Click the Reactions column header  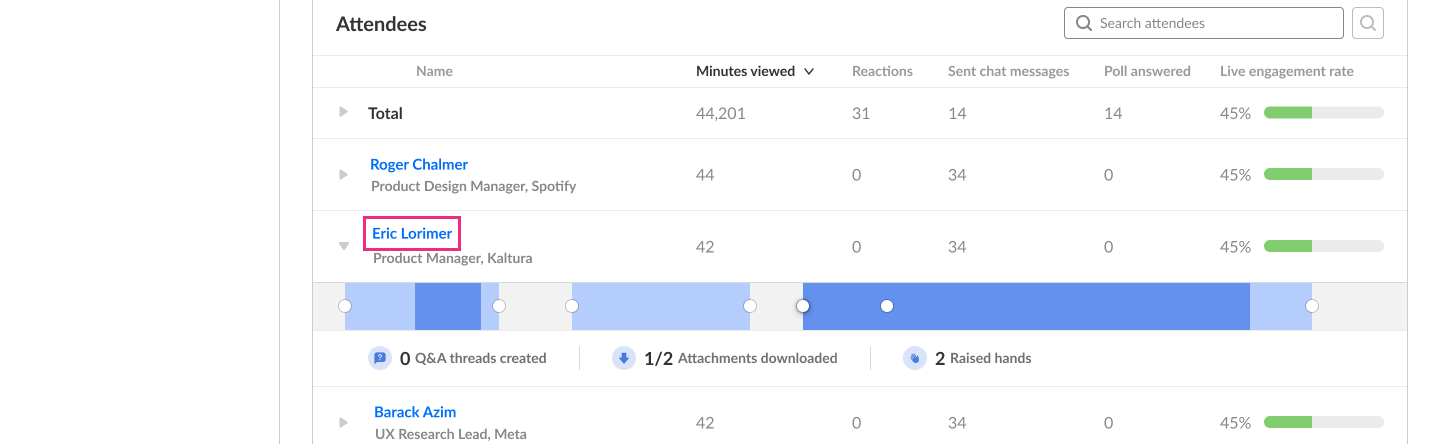pyautogui.click(x=882, y=71)
